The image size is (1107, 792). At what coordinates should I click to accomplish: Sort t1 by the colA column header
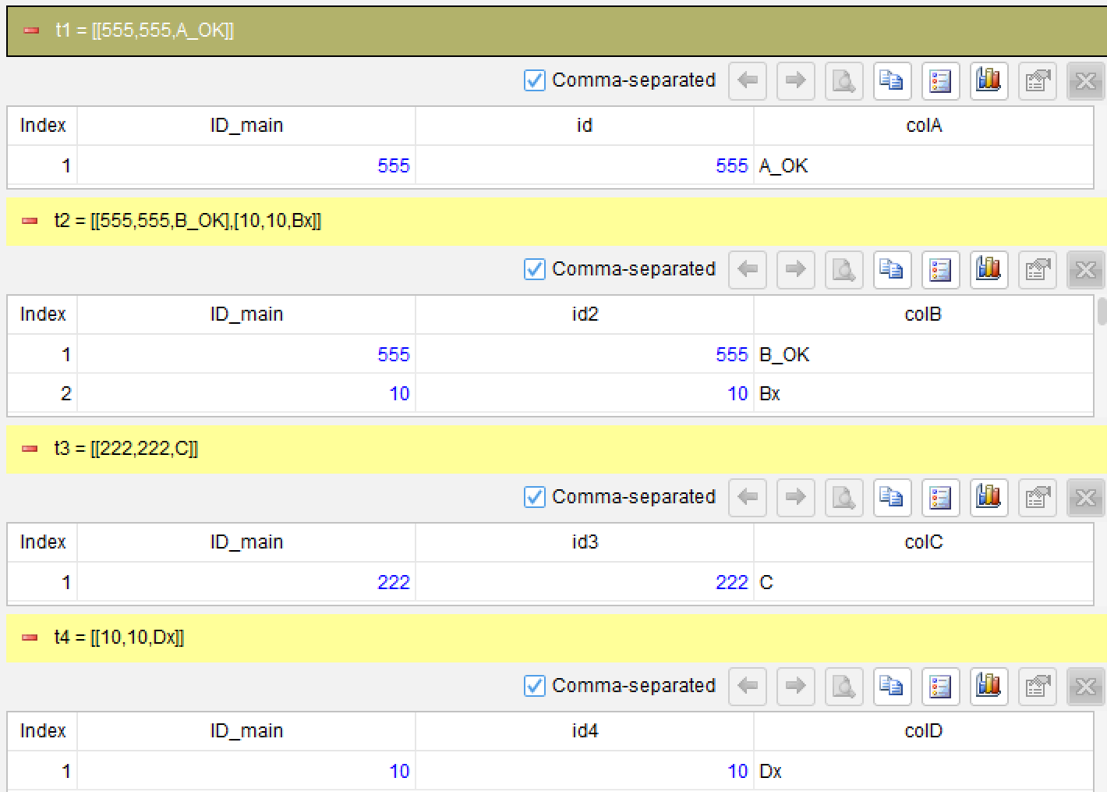coord(923,126)
